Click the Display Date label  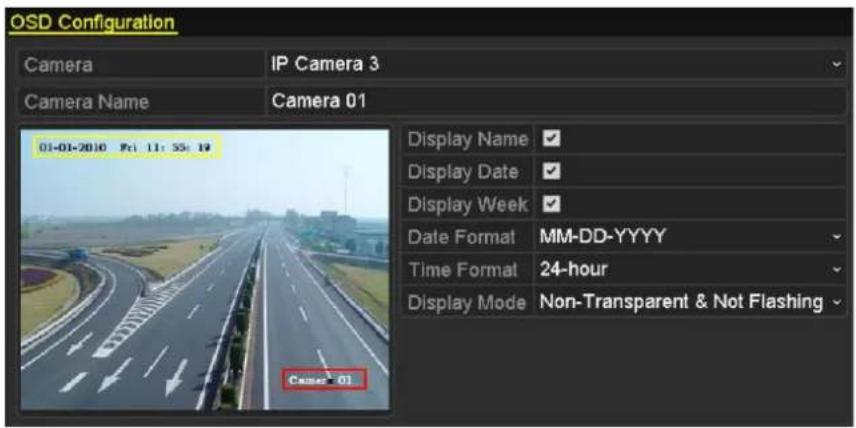coord(463,172)
